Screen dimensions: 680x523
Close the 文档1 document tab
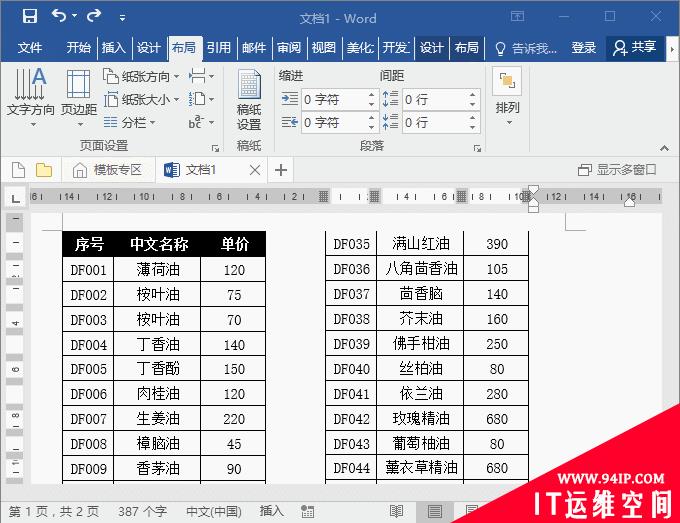(255, 170)
